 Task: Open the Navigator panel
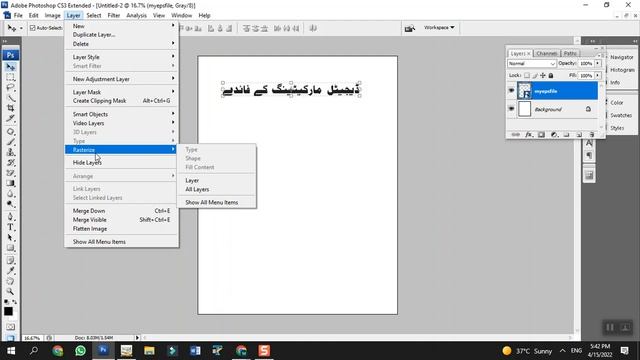pyautogui.click(x=622, y=58)
